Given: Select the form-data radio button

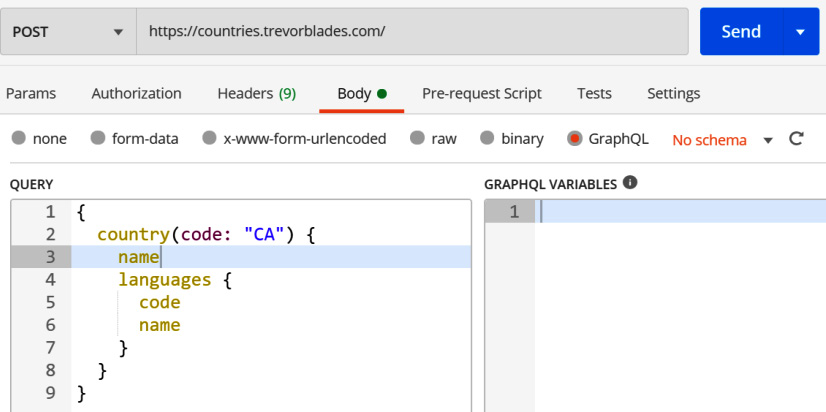Looking at the screenshot, I should pos(98,139).
